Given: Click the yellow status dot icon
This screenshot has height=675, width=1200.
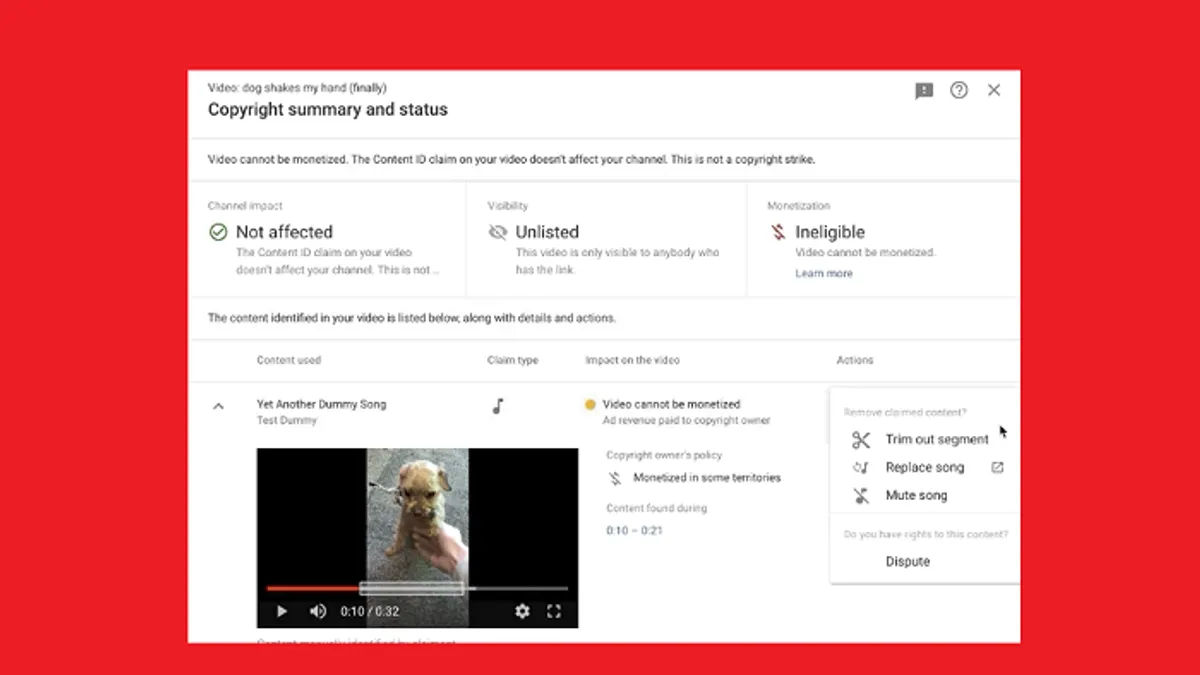Looking at the screenshot, I should tap(590, 405).
